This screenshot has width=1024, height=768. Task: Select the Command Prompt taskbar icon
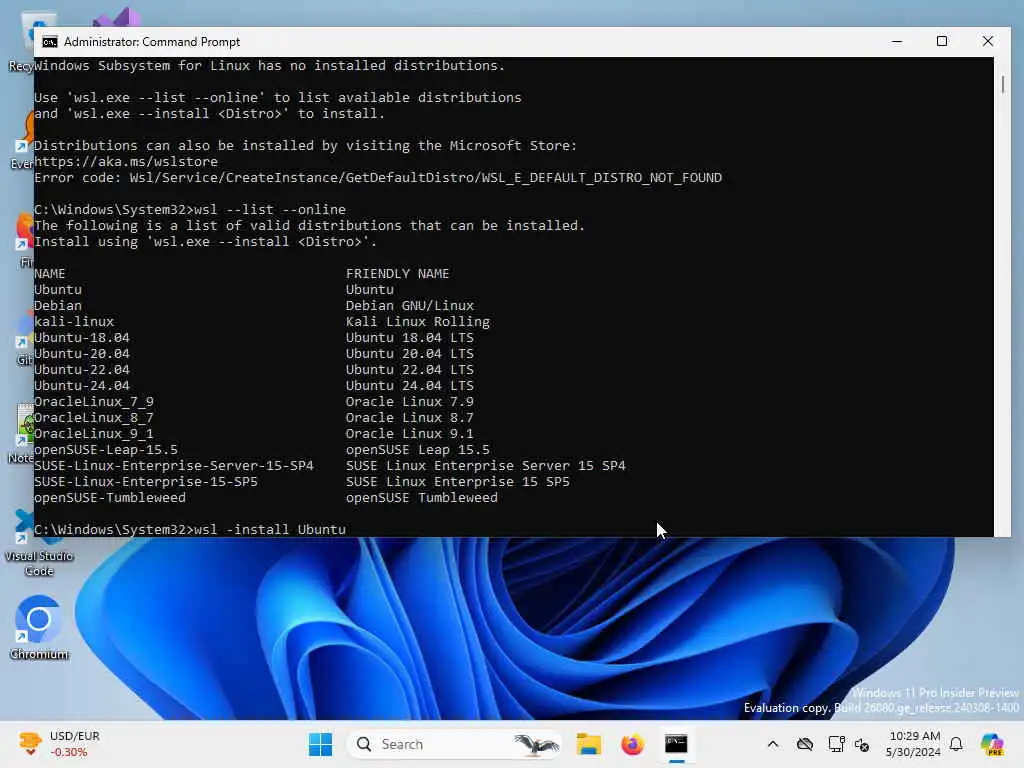point(676,744)
